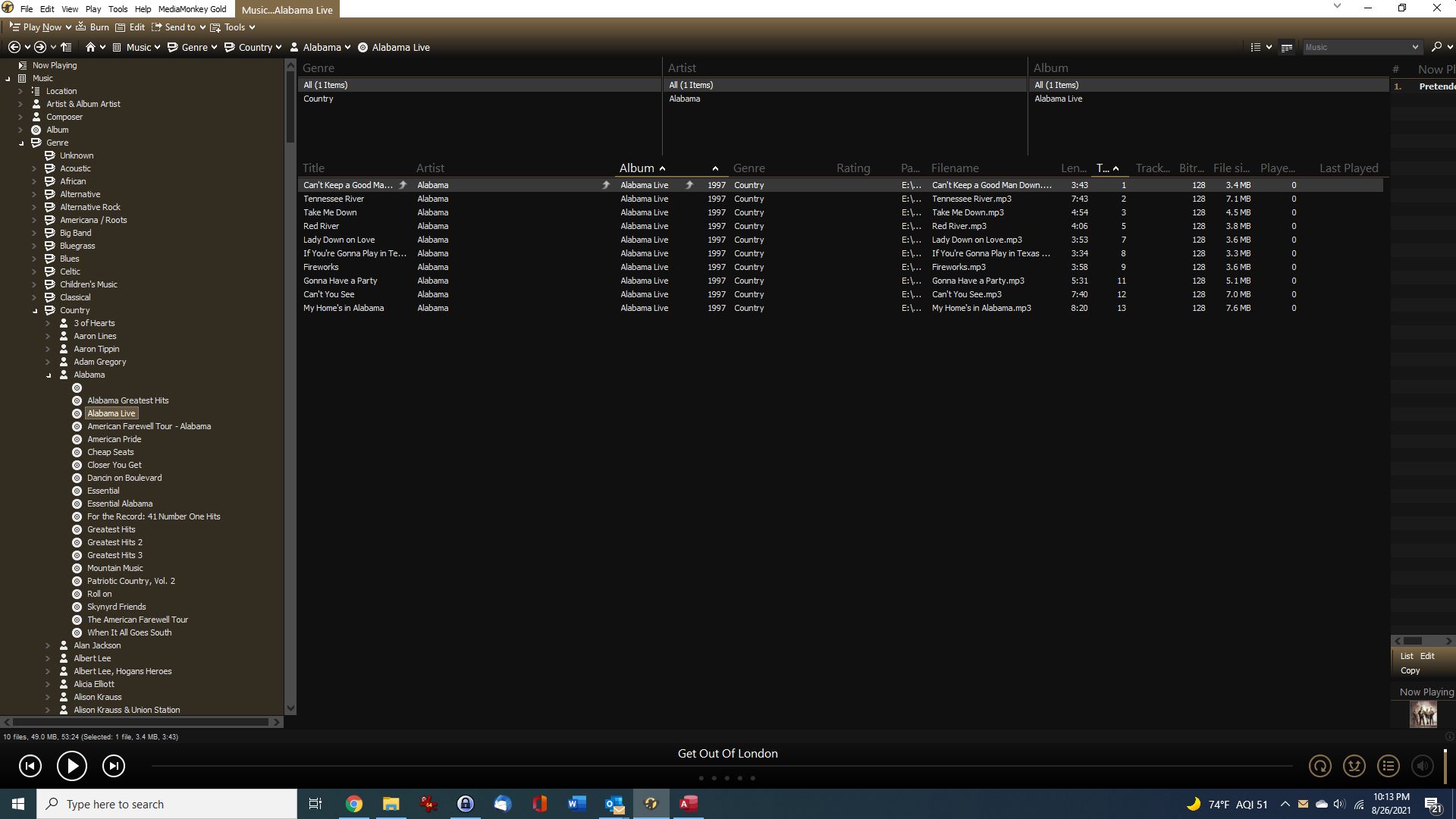Open the Help menu

tap(143, 9)
